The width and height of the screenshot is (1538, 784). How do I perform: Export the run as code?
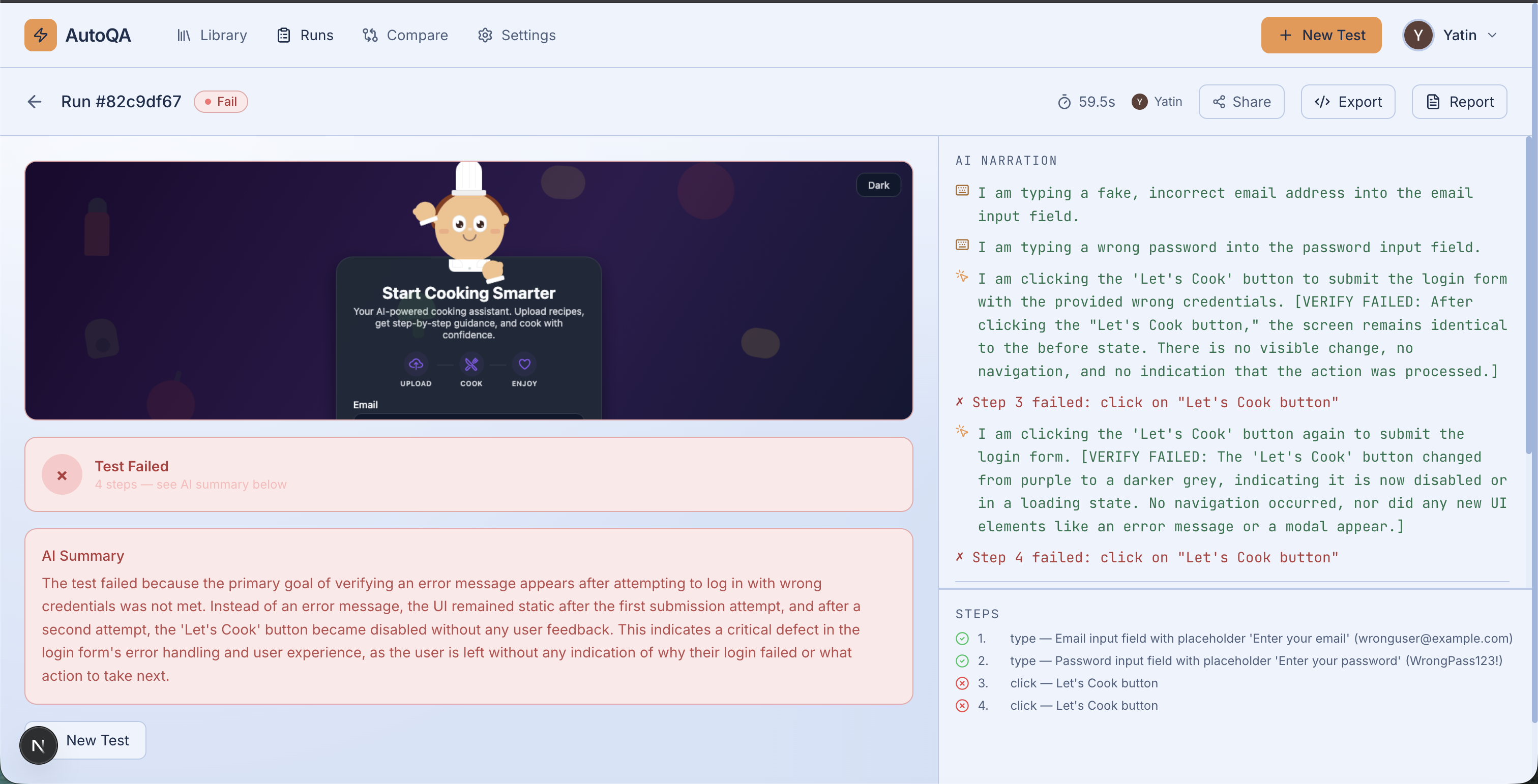1348,102
